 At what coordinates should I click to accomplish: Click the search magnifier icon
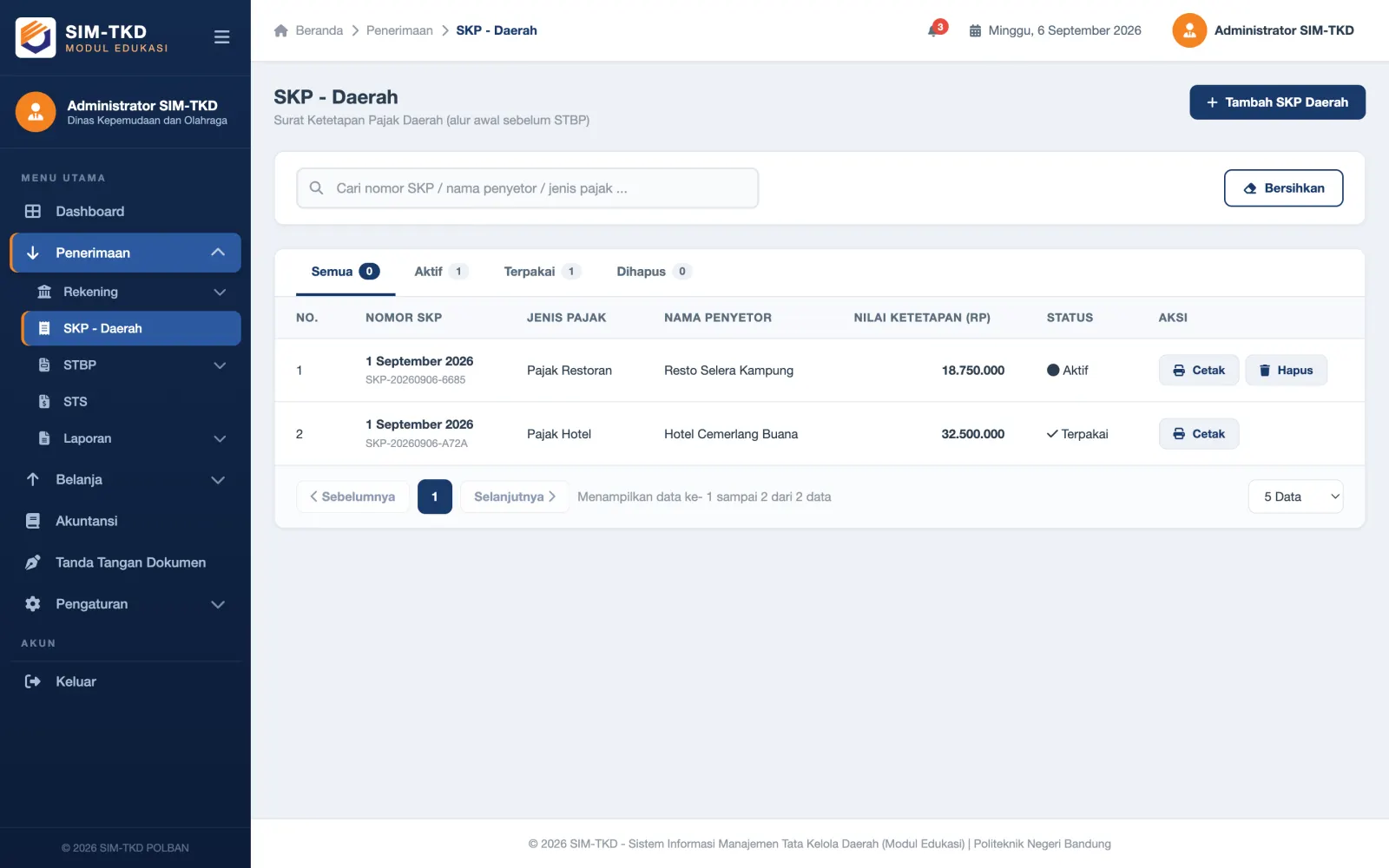(x=317, y=188)
